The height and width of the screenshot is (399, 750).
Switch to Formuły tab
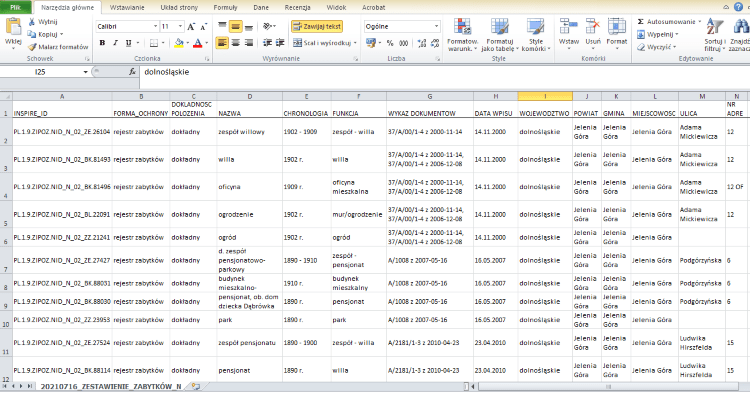pos(225,8)
